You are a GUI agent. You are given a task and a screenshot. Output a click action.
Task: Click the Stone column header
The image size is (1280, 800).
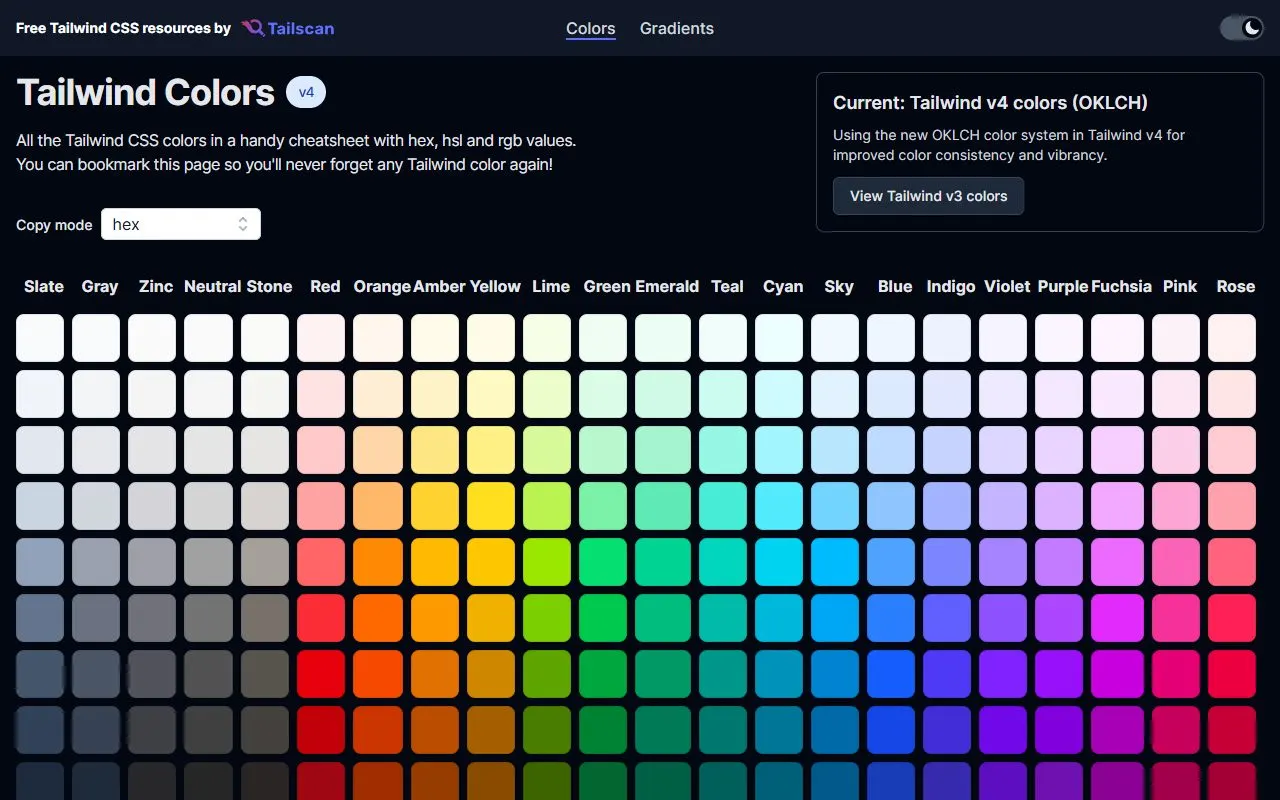[269, 286]
